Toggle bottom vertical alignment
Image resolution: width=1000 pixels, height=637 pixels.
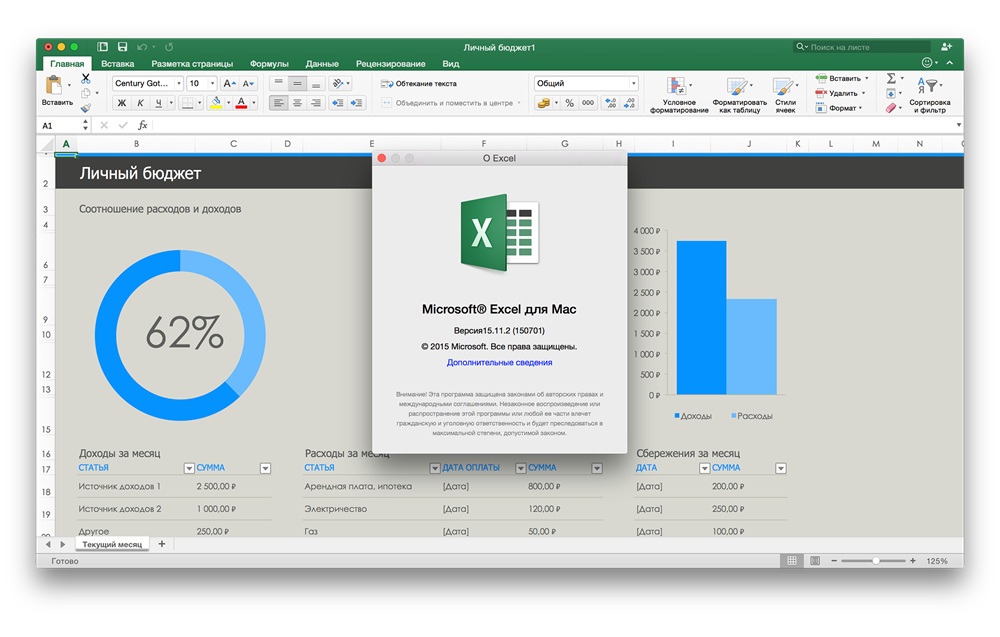[x=315, y=84]
